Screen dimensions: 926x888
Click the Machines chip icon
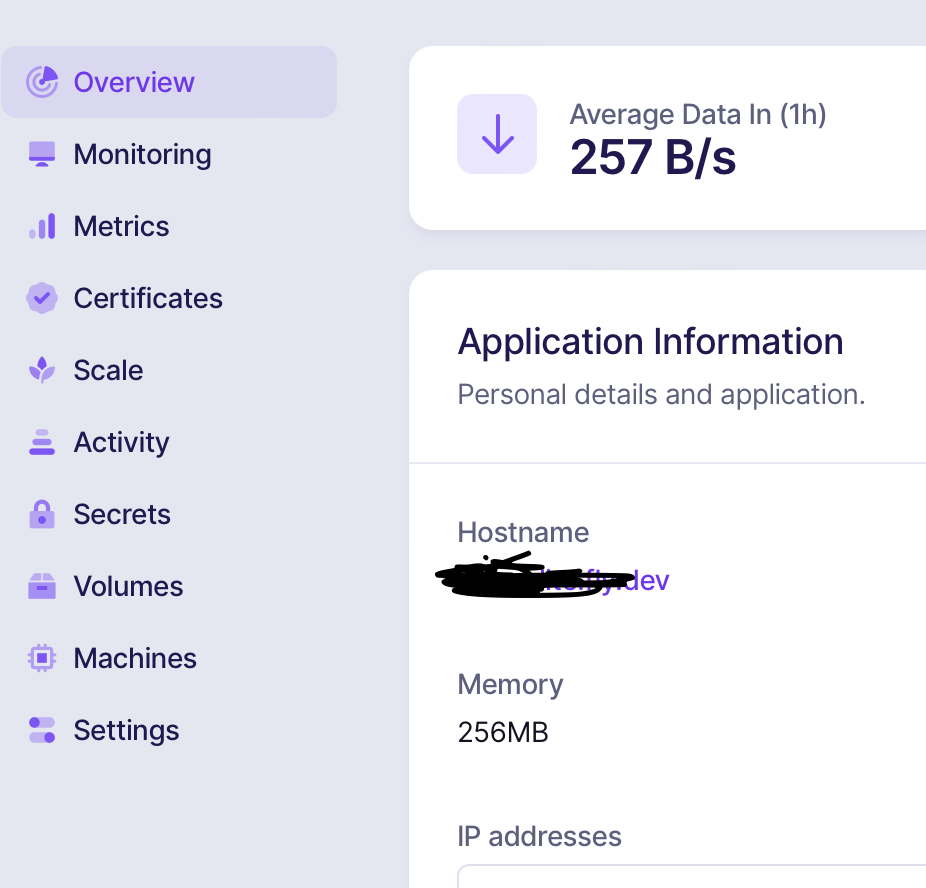point(42,658)
